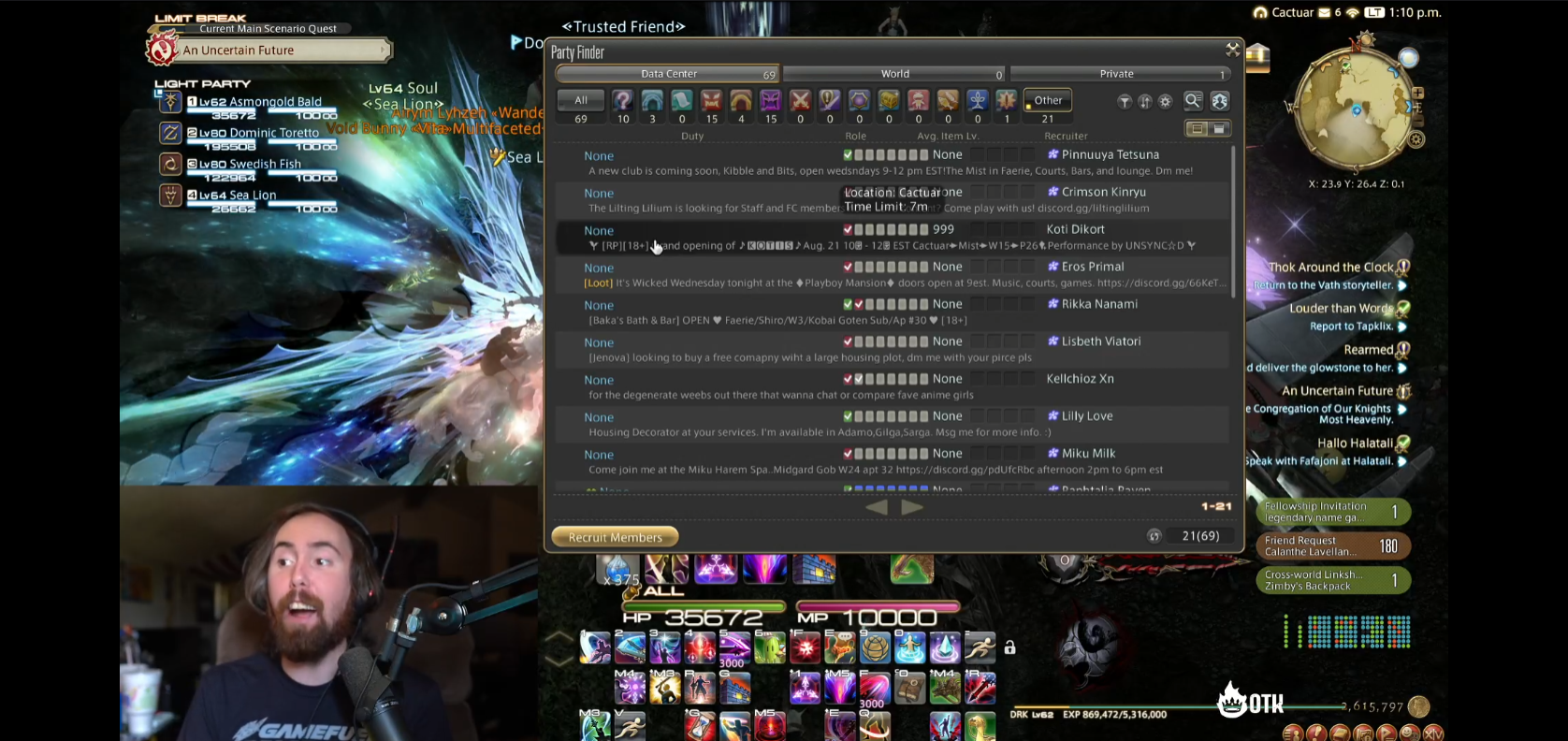Click the hotbar lock padlock icon
1568x741 pixels.
pos(1010,647)
